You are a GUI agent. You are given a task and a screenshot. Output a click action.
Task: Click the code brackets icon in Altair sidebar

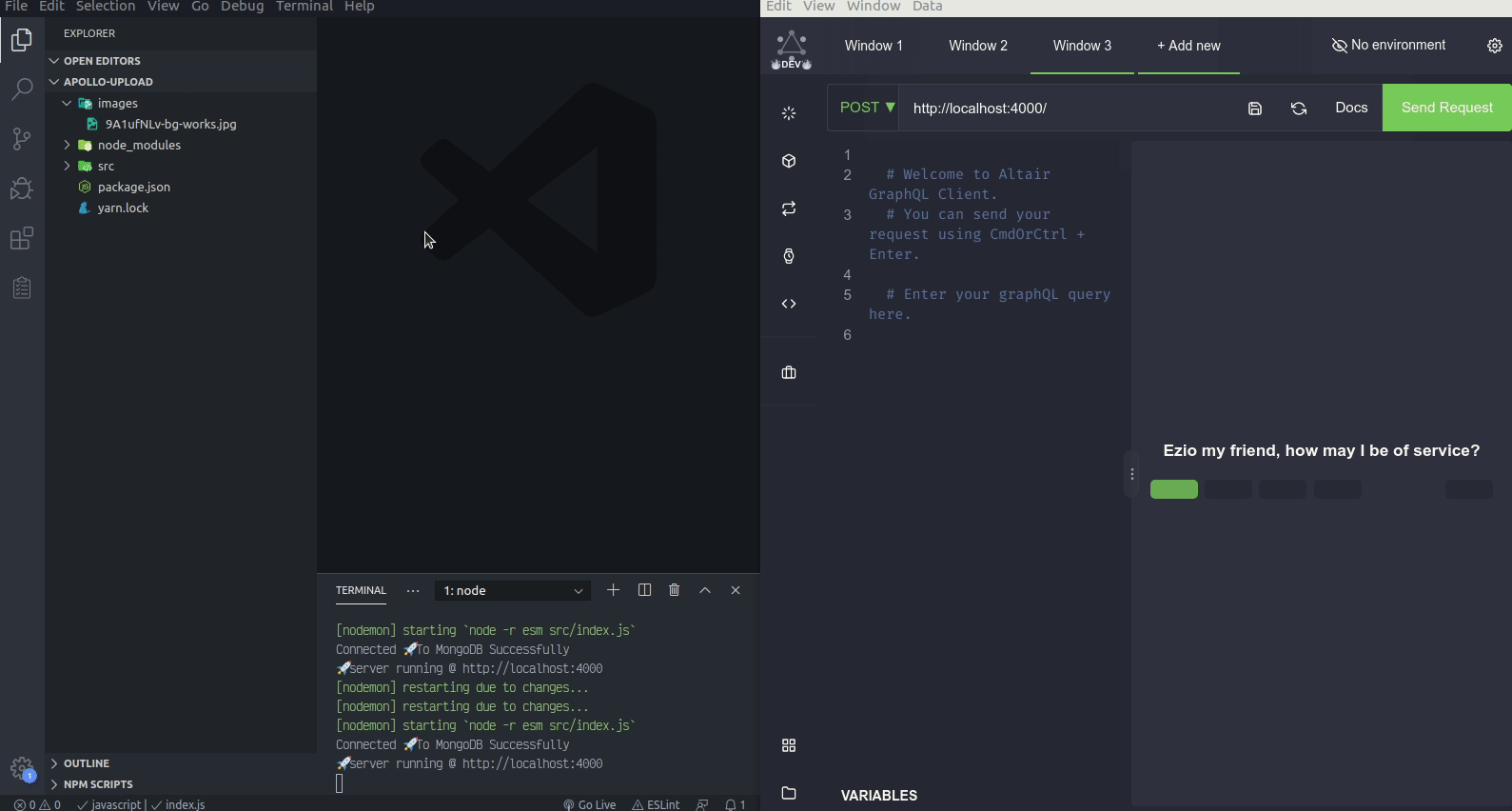789,304
